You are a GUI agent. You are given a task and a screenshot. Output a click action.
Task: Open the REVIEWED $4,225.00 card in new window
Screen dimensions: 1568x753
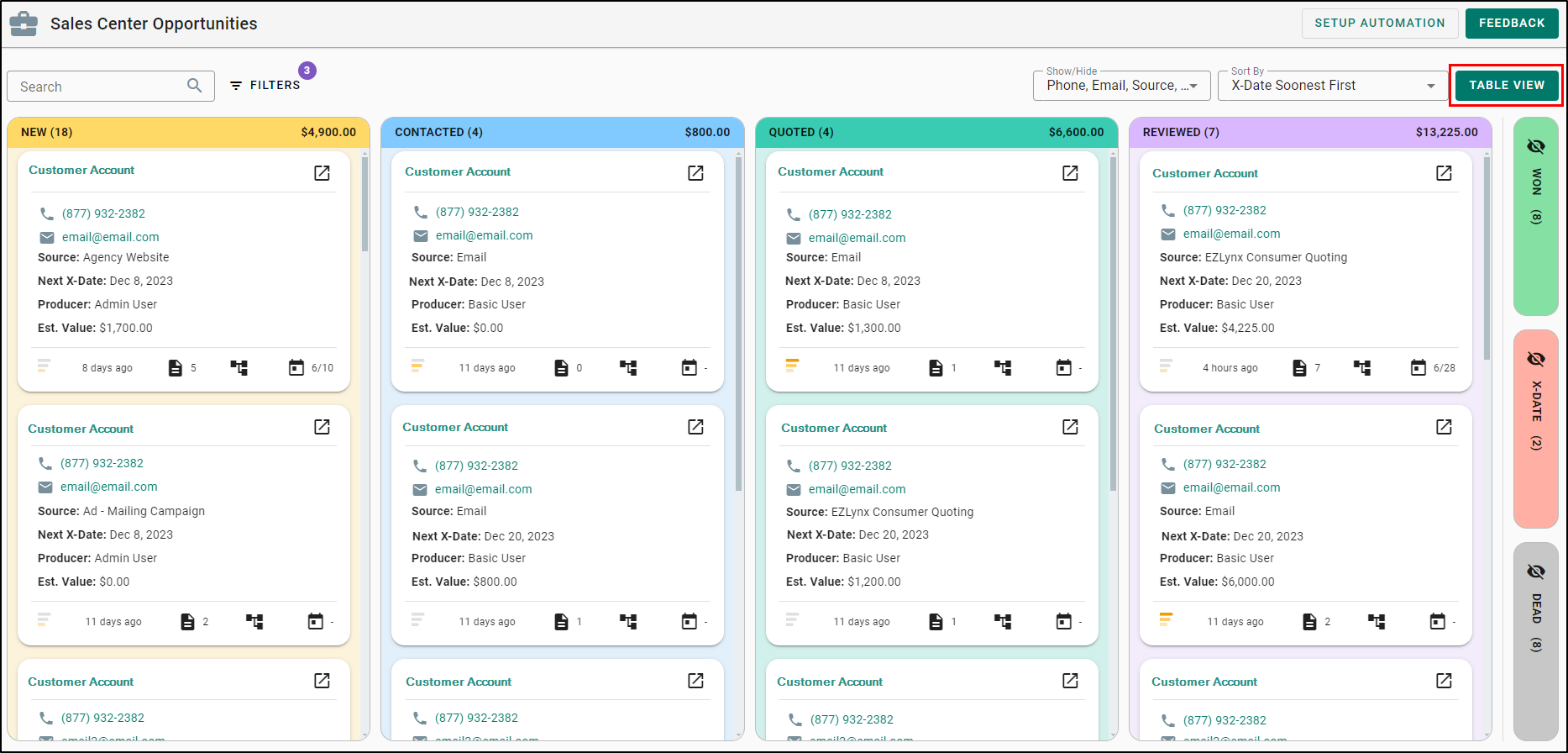[1444, 172]
